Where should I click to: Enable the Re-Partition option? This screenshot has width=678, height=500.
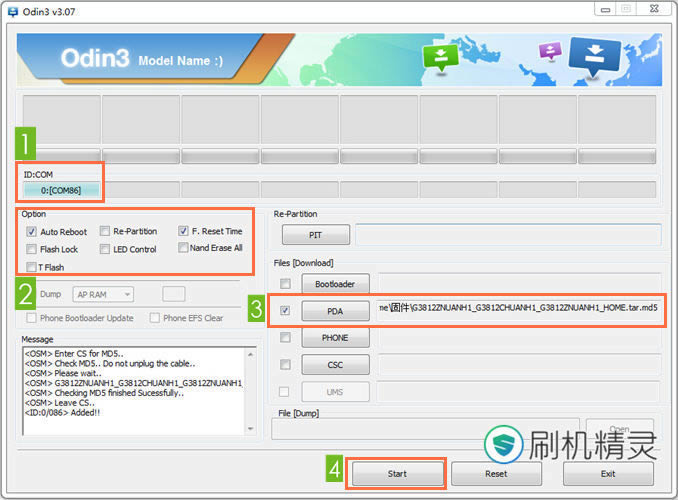[x=105, y=232]
